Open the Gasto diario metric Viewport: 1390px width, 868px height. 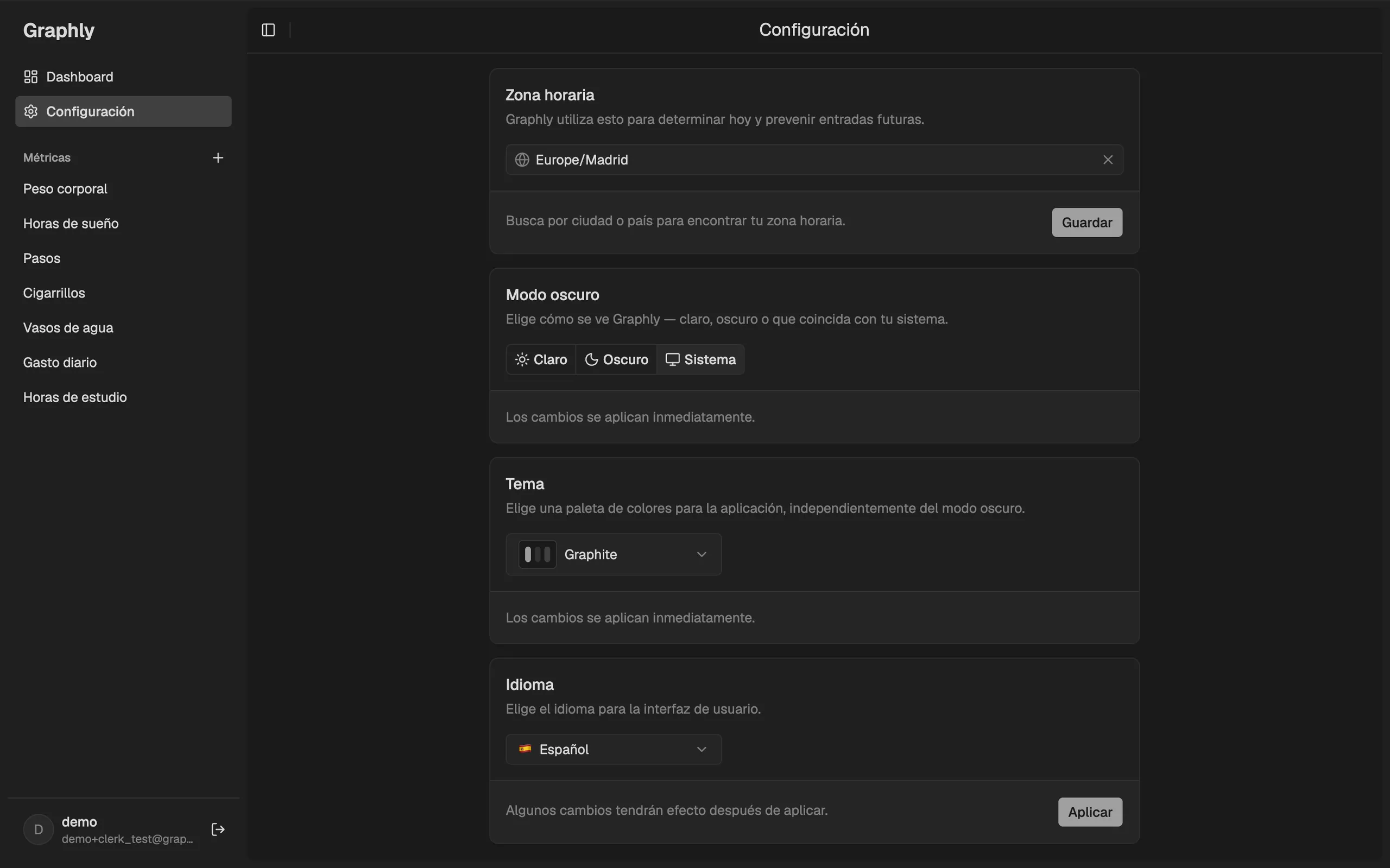pyautogui.click(x=123, y=362)
